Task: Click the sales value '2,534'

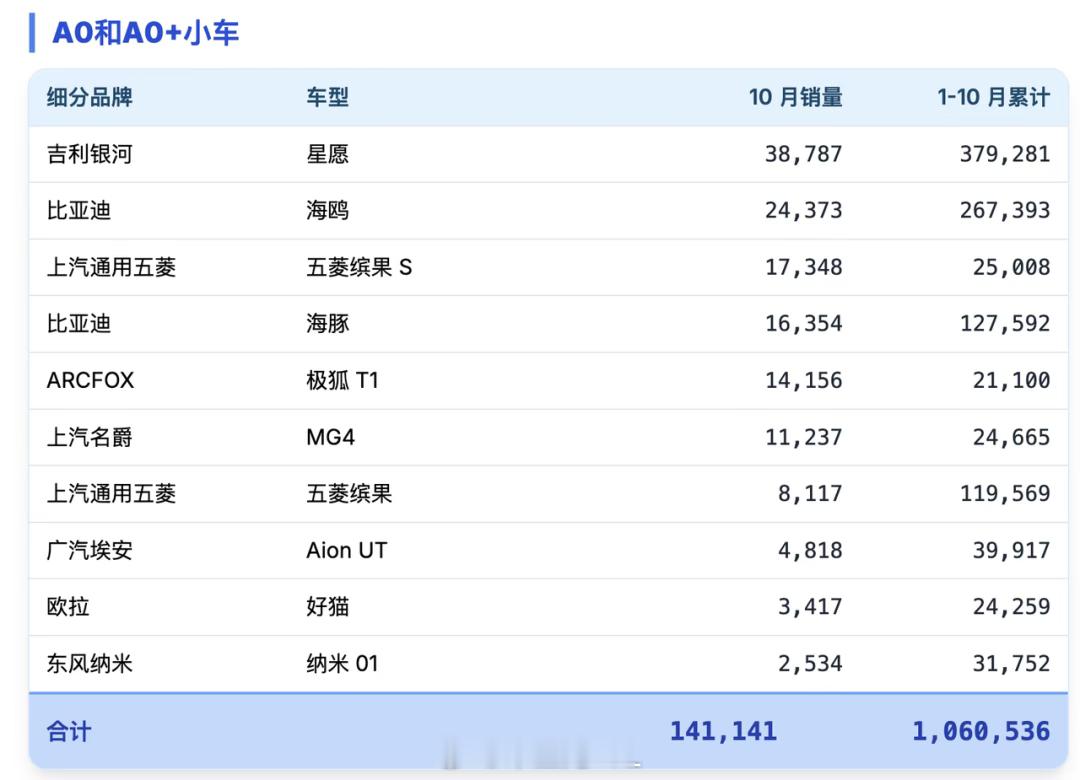Action: coord(809,664)
